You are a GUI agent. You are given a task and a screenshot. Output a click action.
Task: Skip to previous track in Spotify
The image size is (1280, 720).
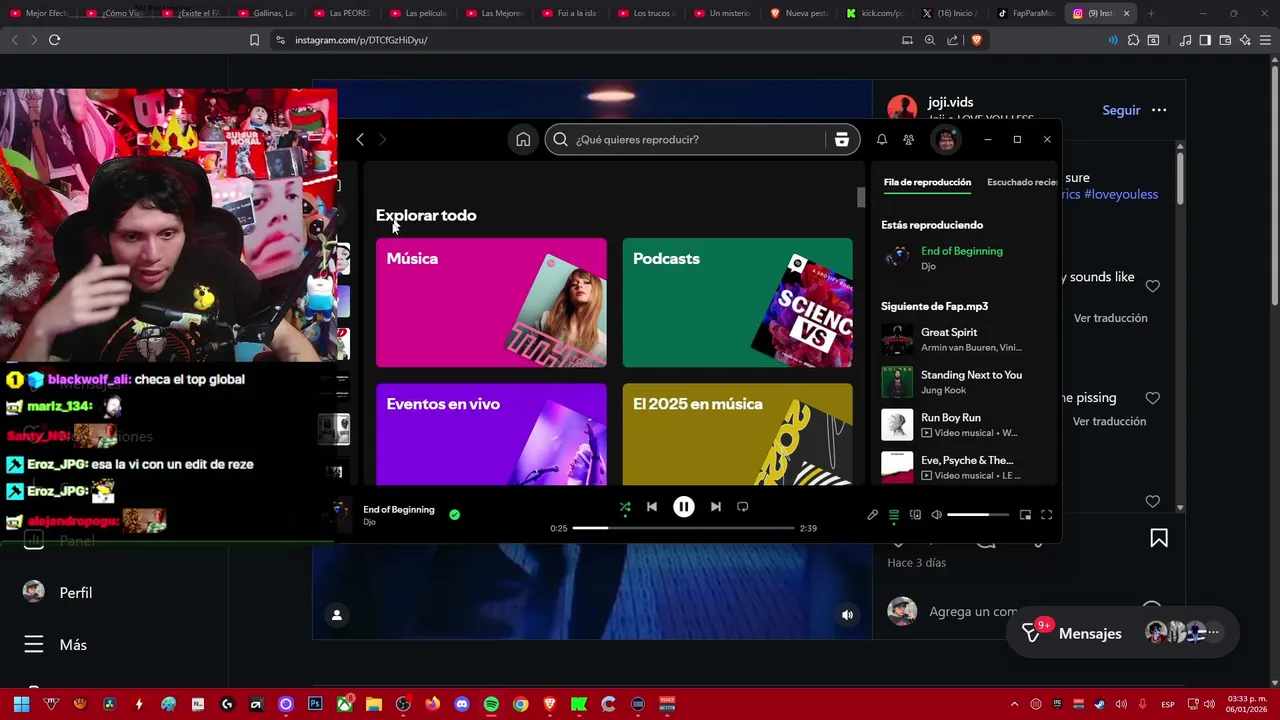point(652,507)
